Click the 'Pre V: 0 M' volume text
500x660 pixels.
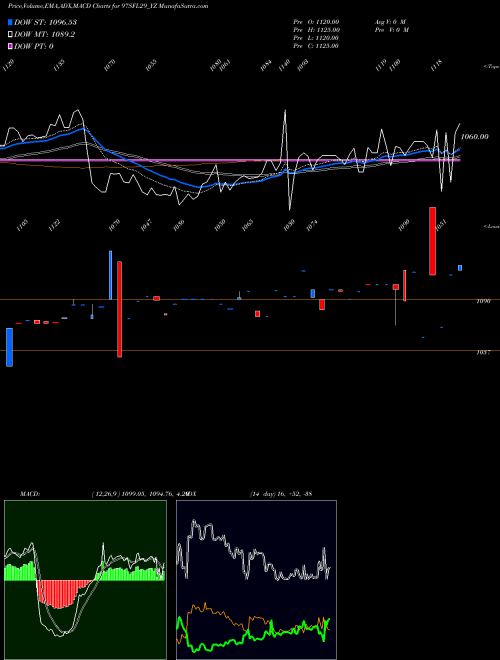tap(392, 30)
